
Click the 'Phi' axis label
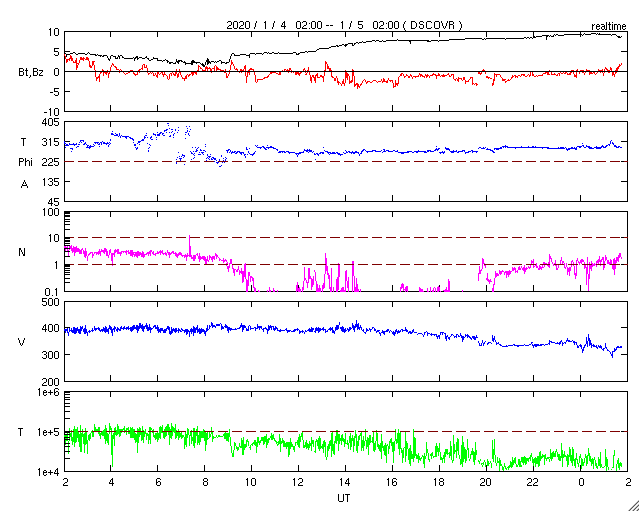coord(24,163)
